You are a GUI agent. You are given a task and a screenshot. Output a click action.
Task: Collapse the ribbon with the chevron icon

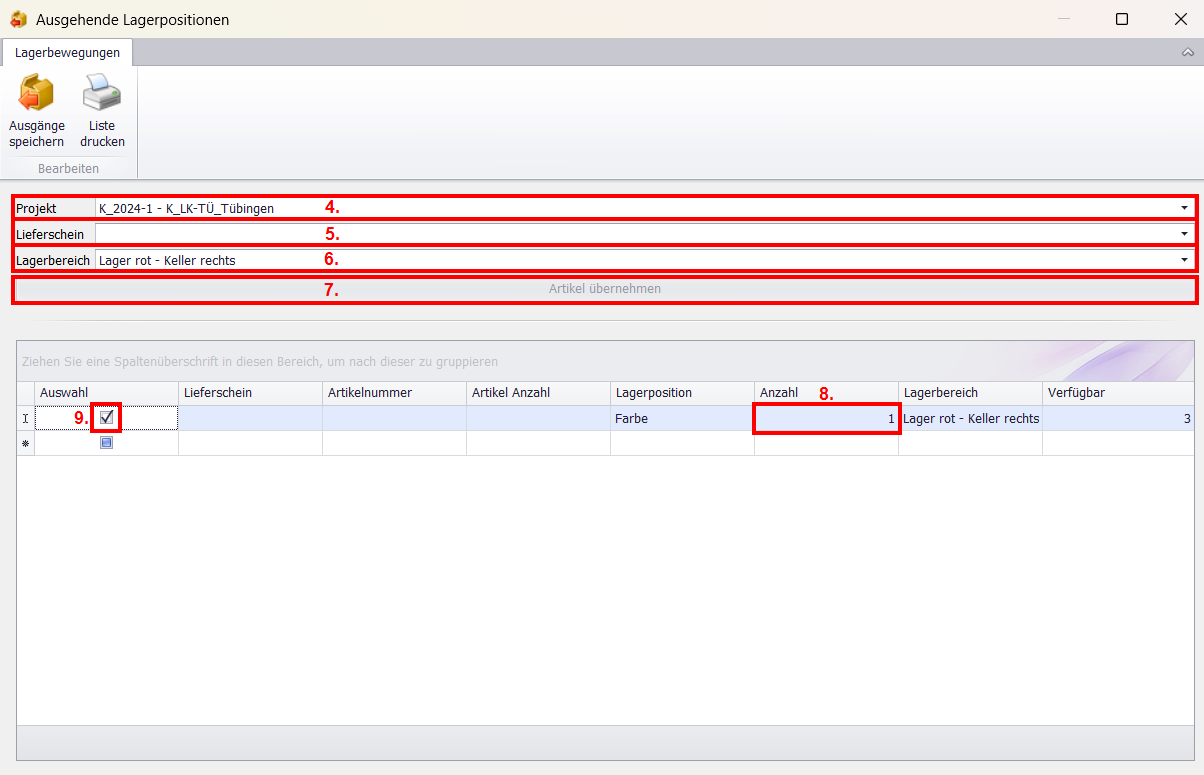pos(1187,53)
